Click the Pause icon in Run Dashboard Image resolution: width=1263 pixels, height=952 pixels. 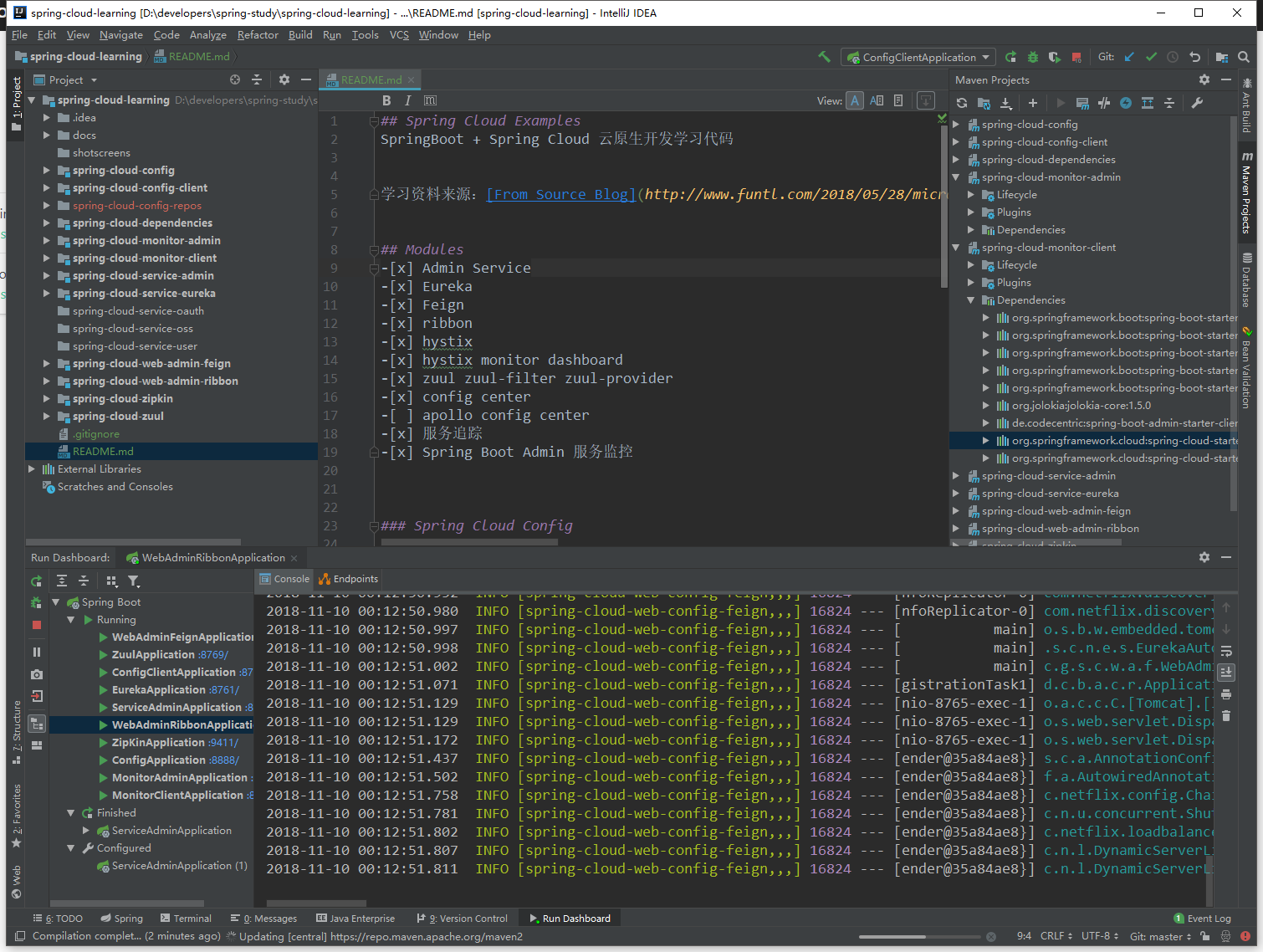(x=36, y=652)
